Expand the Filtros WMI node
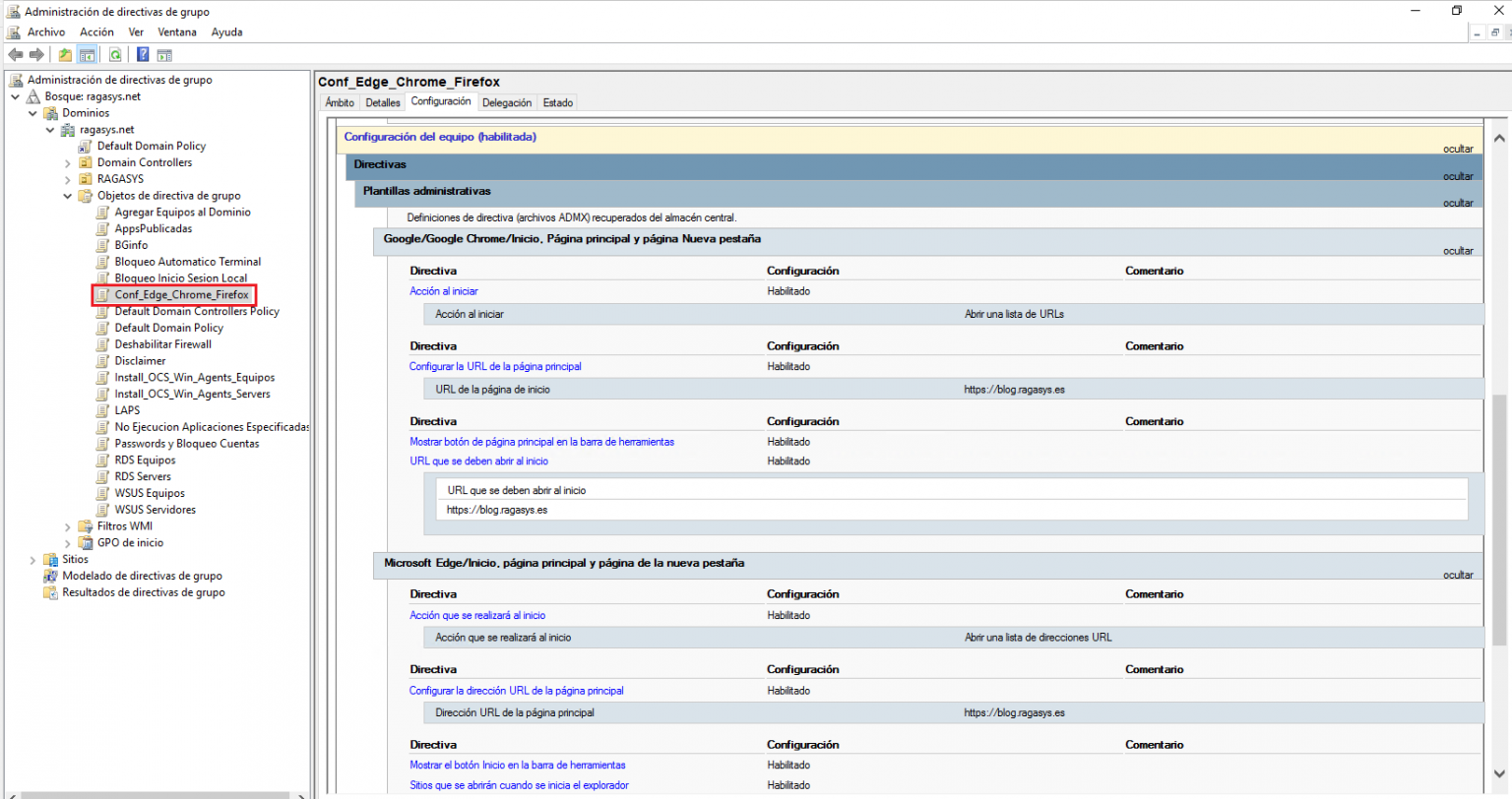This screenshot has height=799, width=1512. (x=67, y=525)
